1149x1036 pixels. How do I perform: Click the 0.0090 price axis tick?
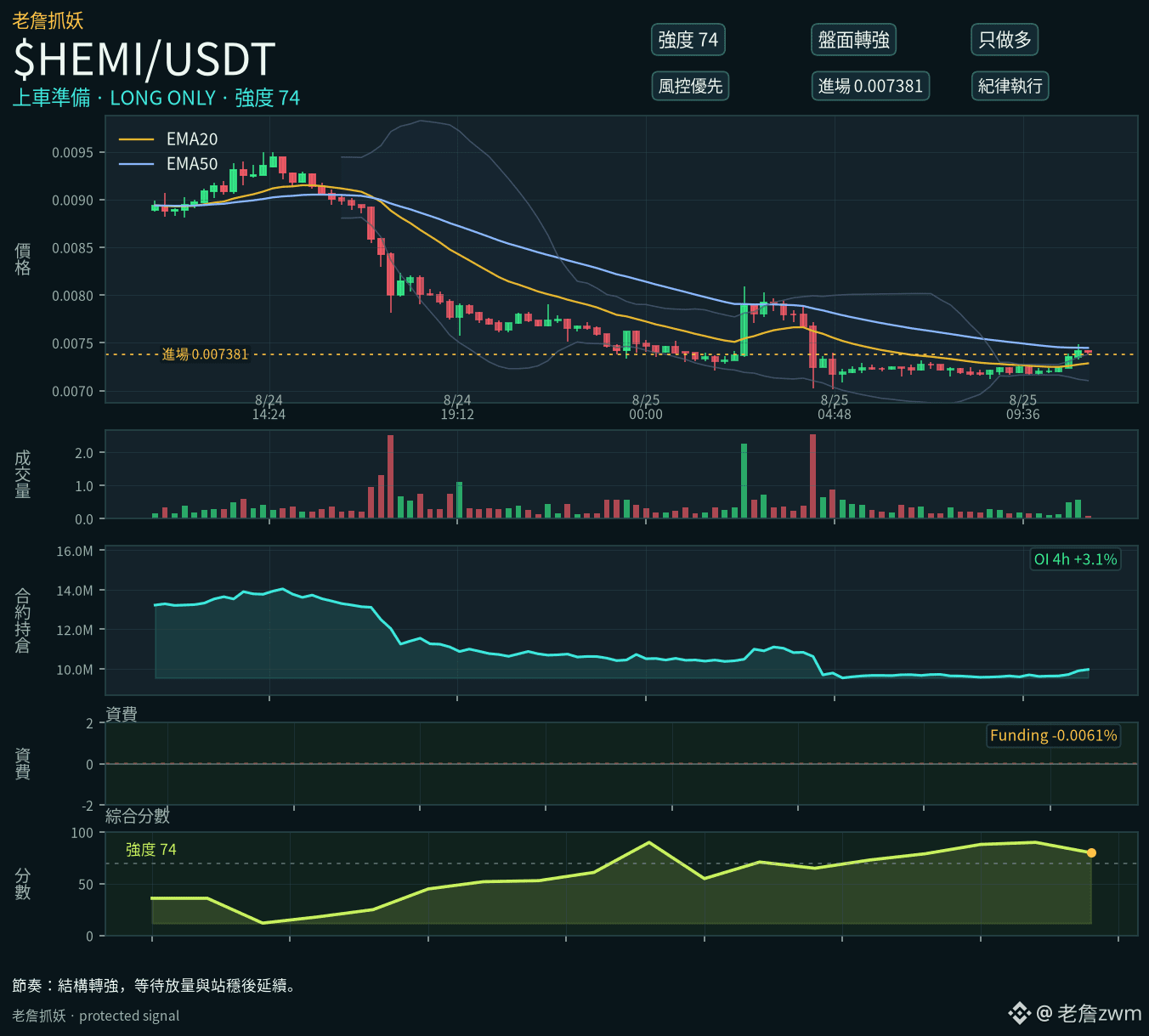click(x=73, y=201)
